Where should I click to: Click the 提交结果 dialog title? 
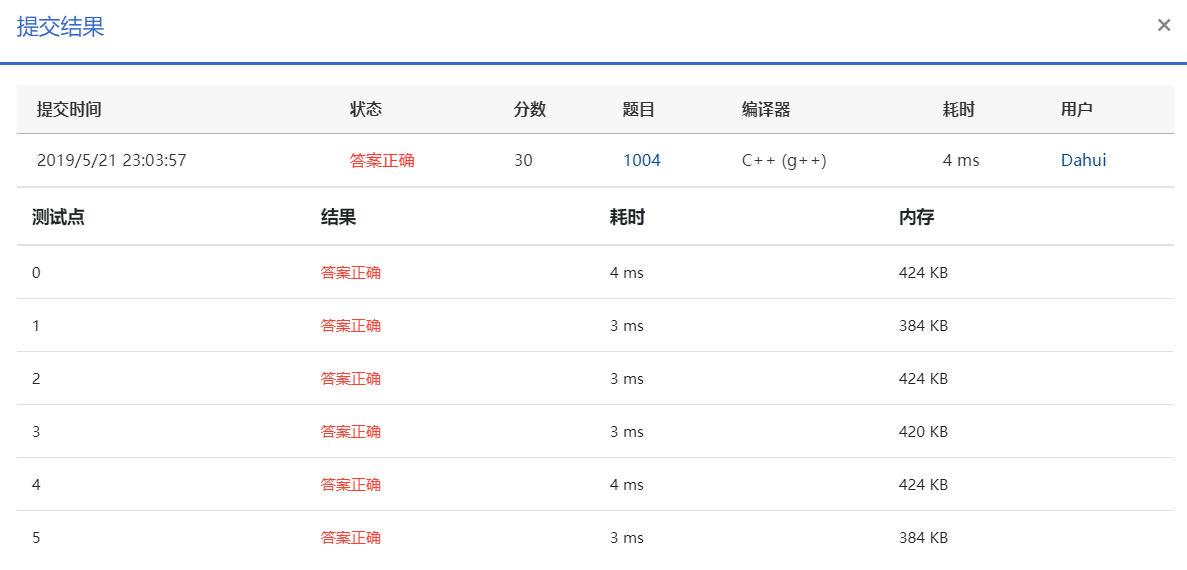pos(60,26)
